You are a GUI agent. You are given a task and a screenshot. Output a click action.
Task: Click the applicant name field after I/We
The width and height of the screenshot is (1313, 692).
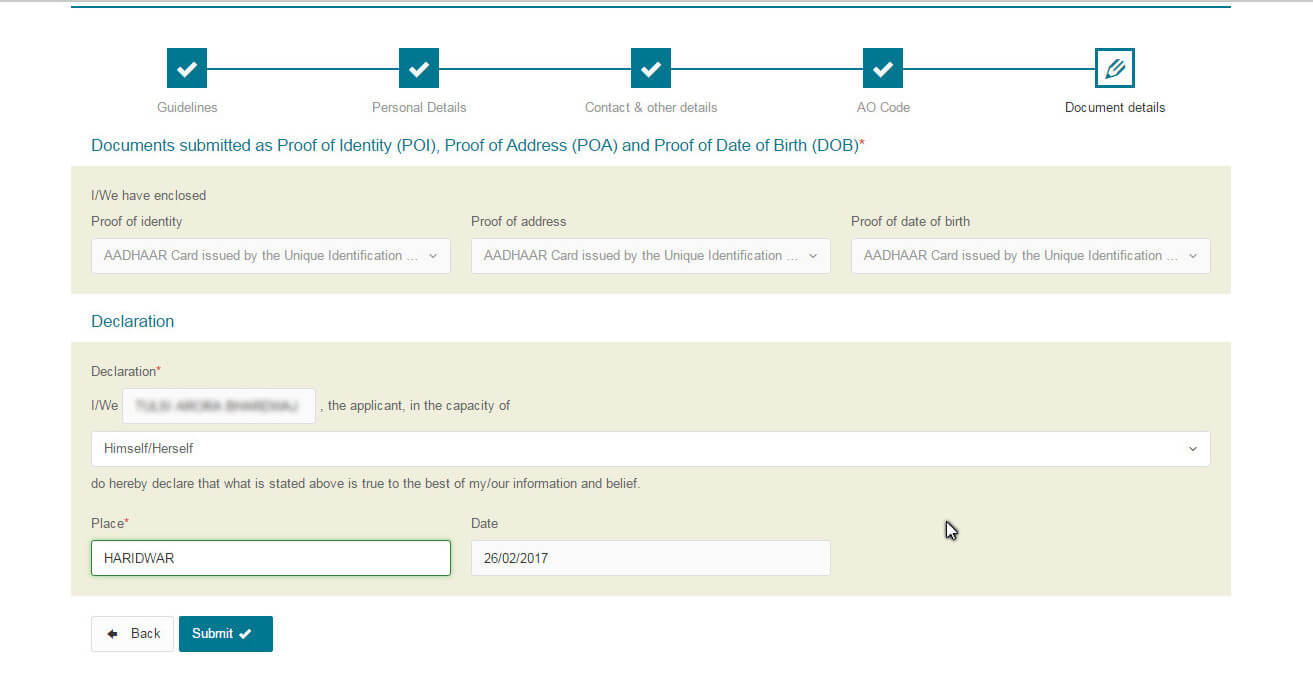coord(218,405)
